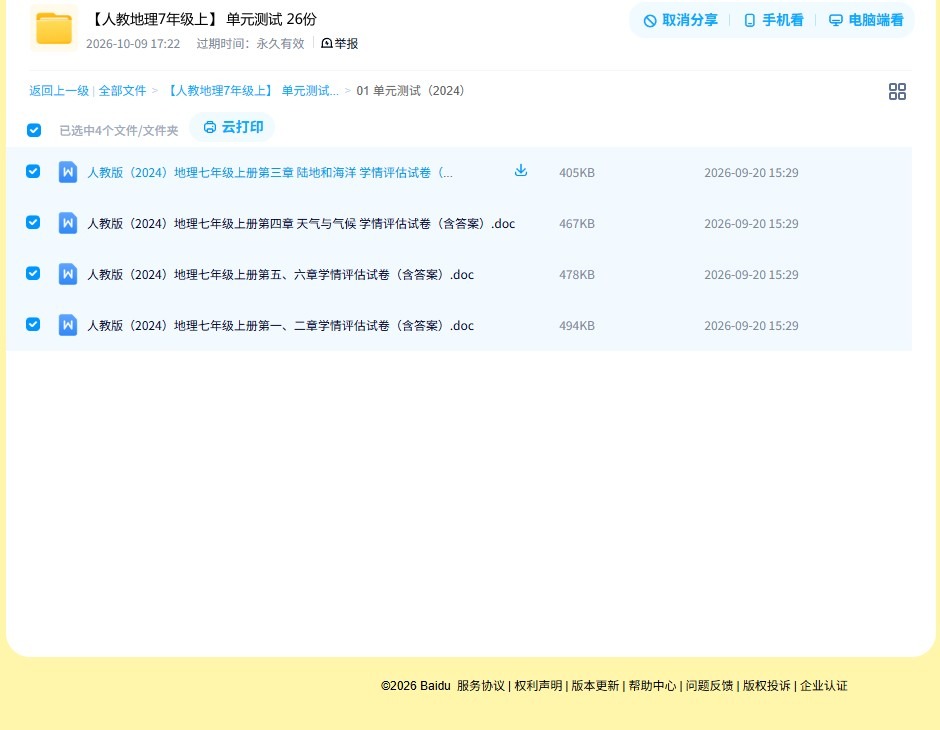Image resolution: width=940 pixels, height=730 pixels.
Task: Click the 已选中4个文件/文件夹 label
Action: click(x=119, y=131)
